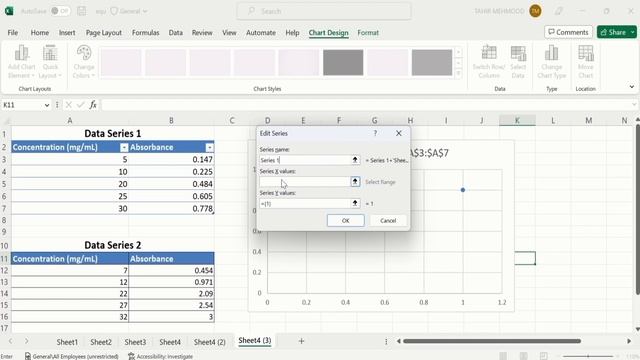Expand the Chart Styles gallery arrow
Viewport: 640px width, 360px height.
458,73
